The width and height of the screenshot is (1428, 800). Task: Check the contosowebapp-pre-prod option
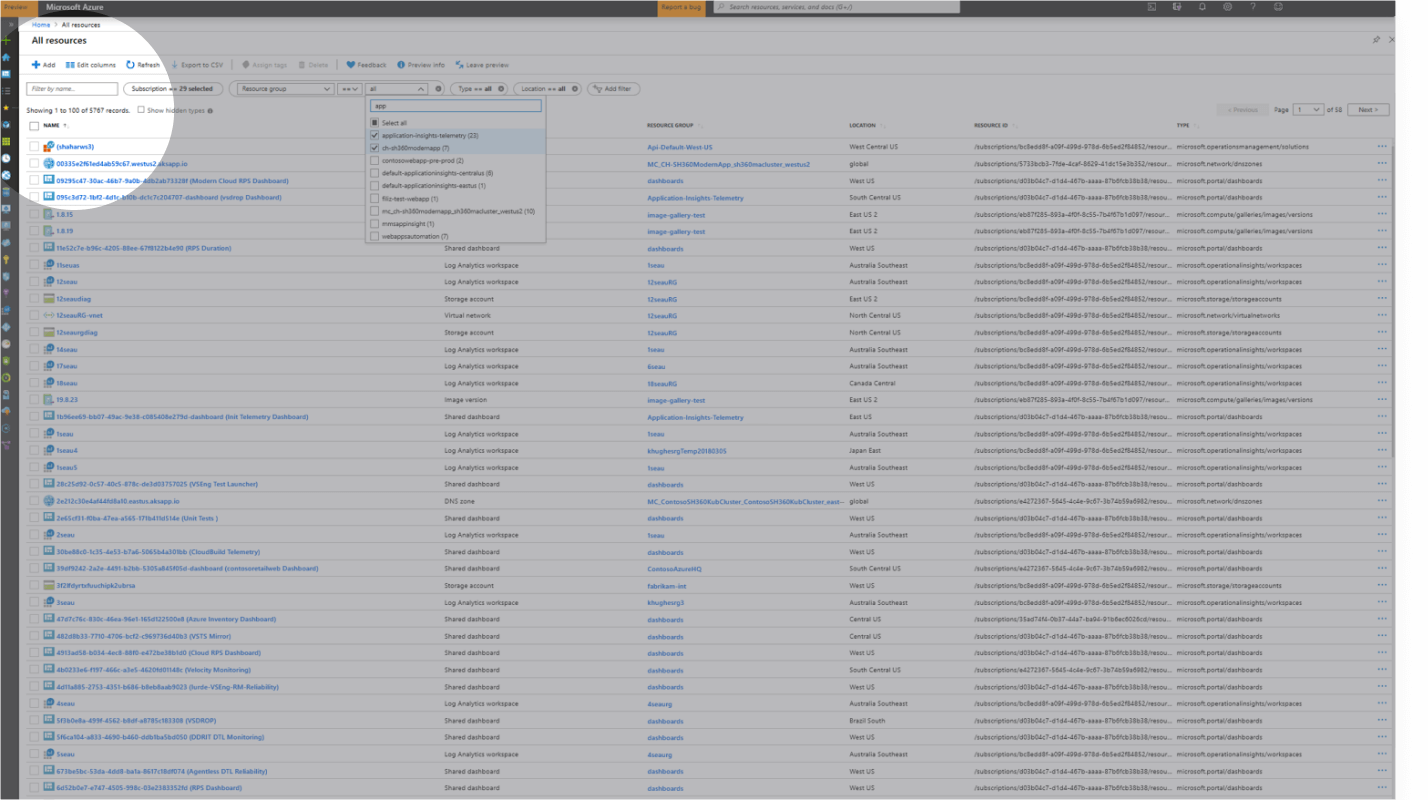(375, 160)
